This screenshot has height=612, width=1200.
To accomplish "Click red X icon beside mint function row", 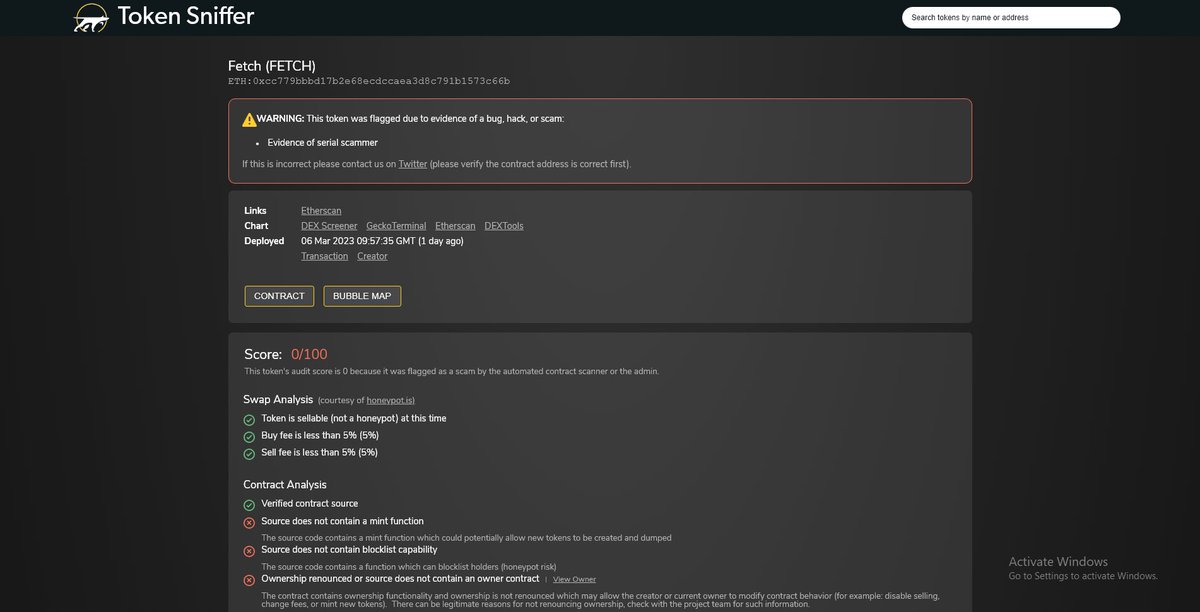I will pos(249,523).
